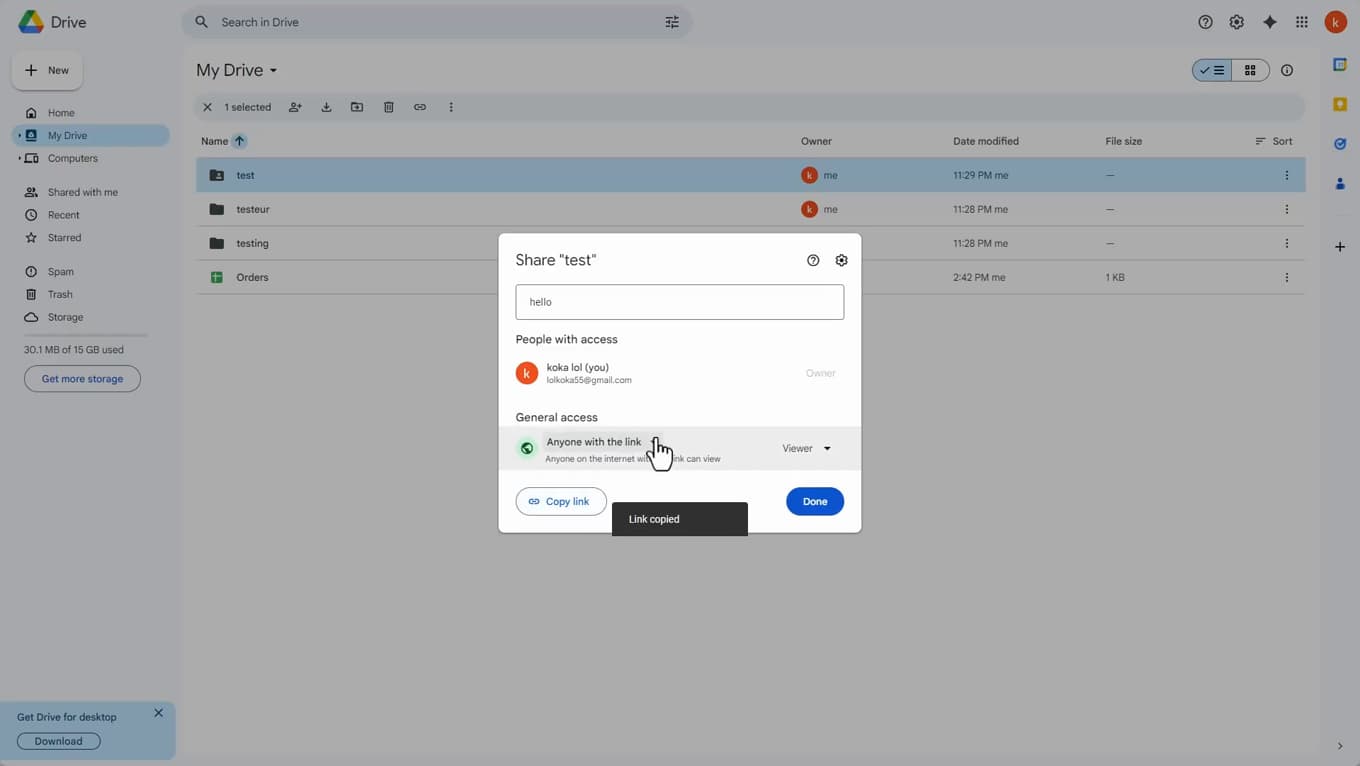The image size is (1360, 766).
Task: Open Drive support help icon
Action: point(1205,22)
